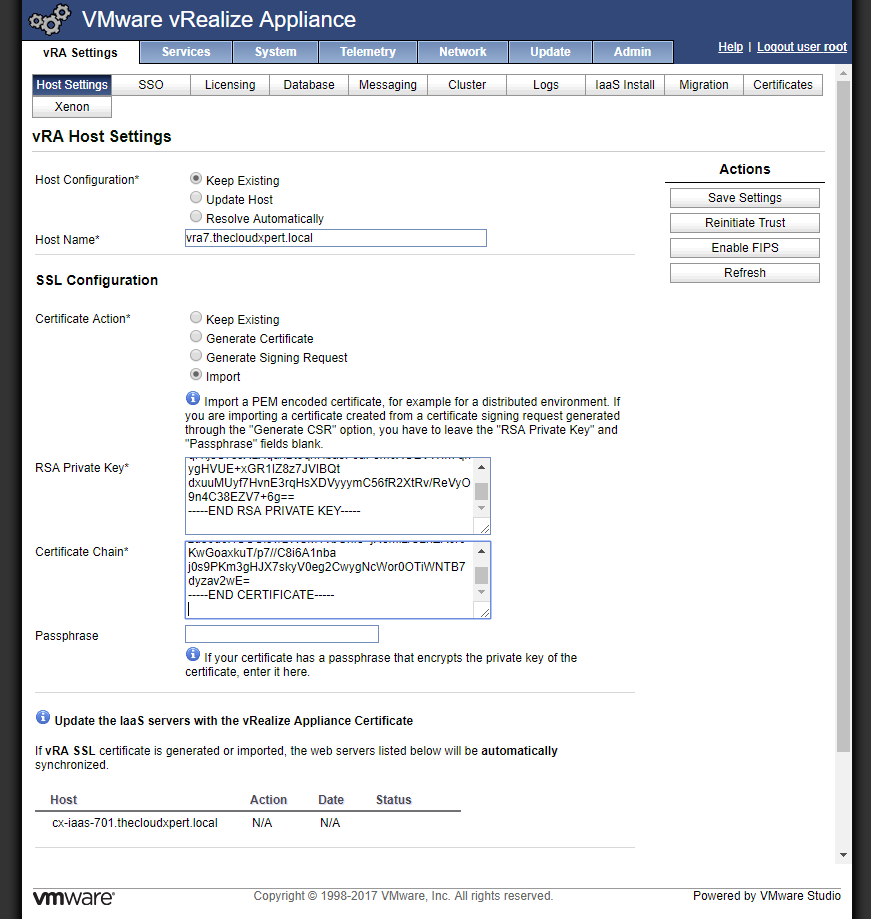
Task: Select Generate Signing Request certificate action
Action: (196, 357)
